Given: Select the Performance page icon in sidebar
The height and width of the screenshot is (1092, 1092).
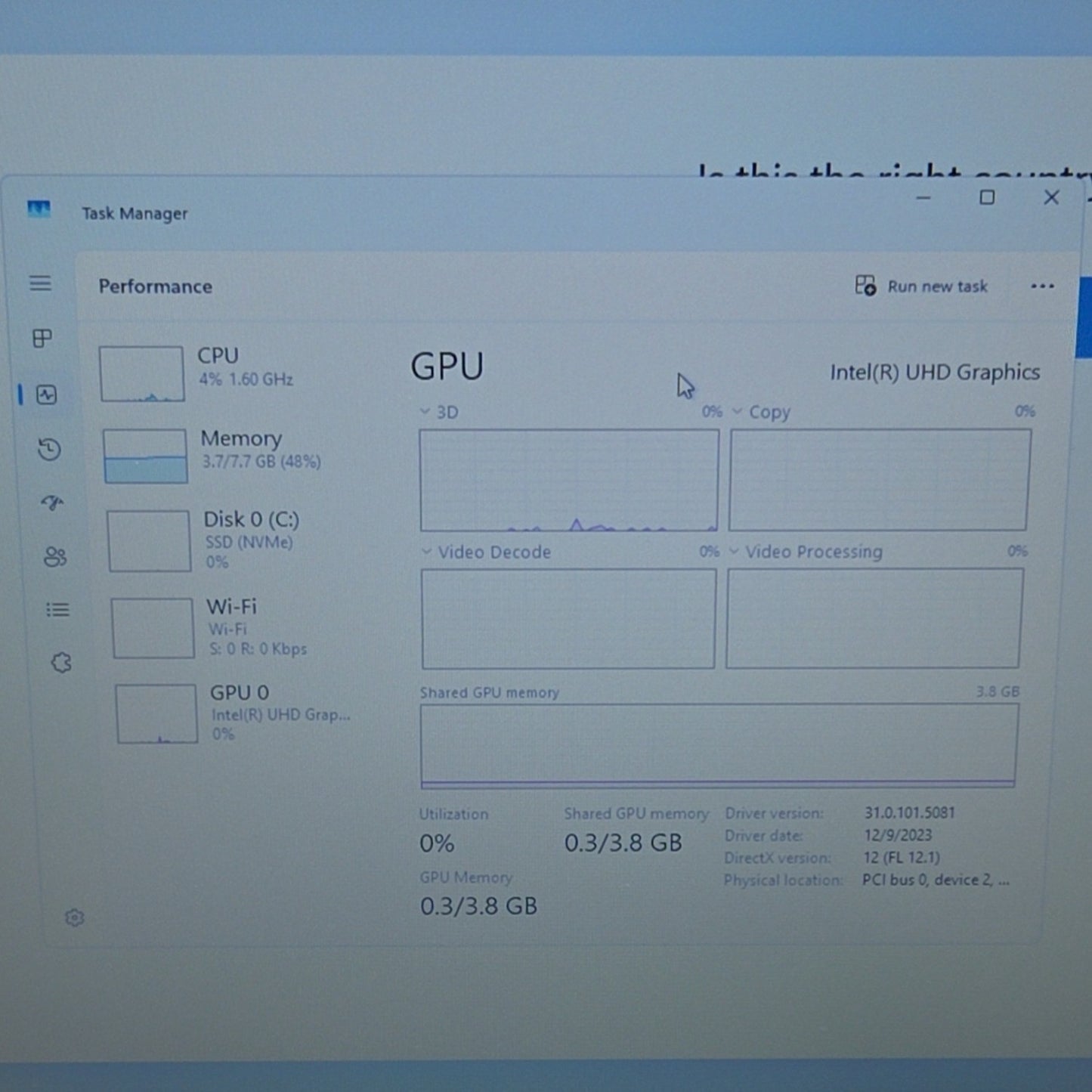Looking at the screenshot, I should pyautogui.click(x=47, y=394).
